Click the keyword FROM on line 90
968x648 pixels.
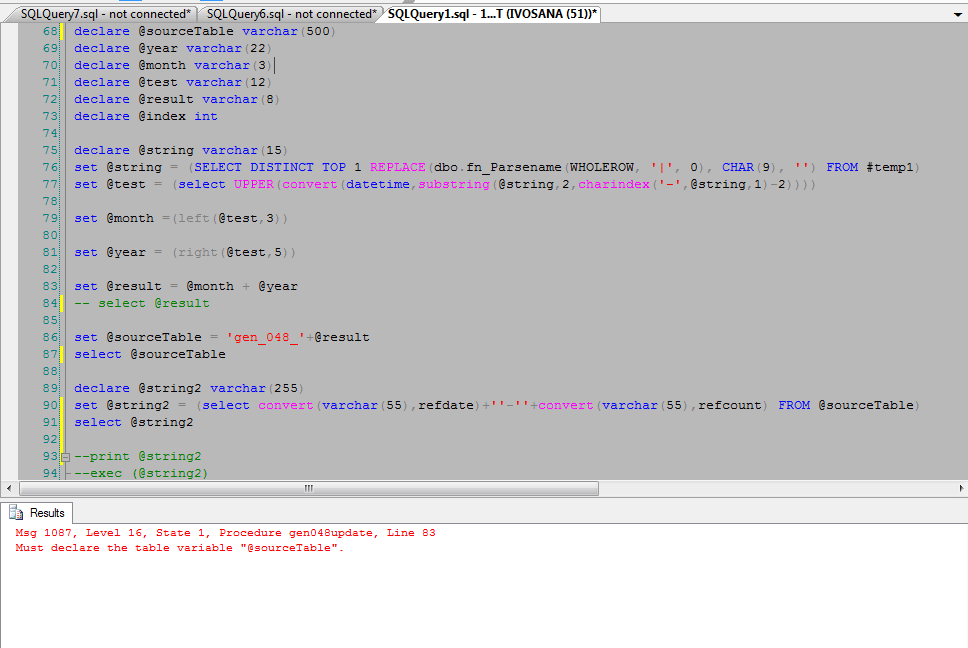coord(797,404)
